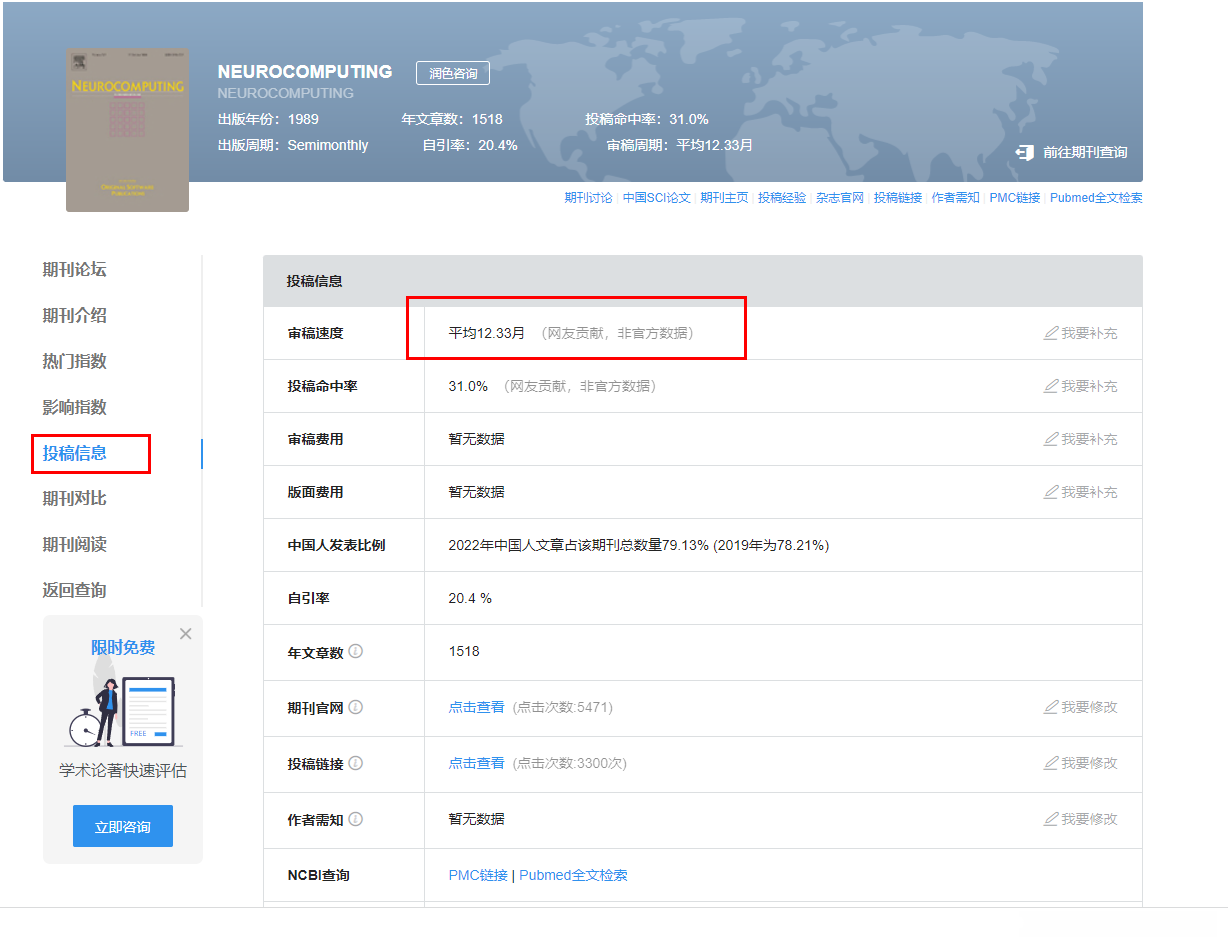Viewport: 1228px width, 945px height.
Task: Open 前往期刊查询 link in the banner
Action: pos(1085,152)
